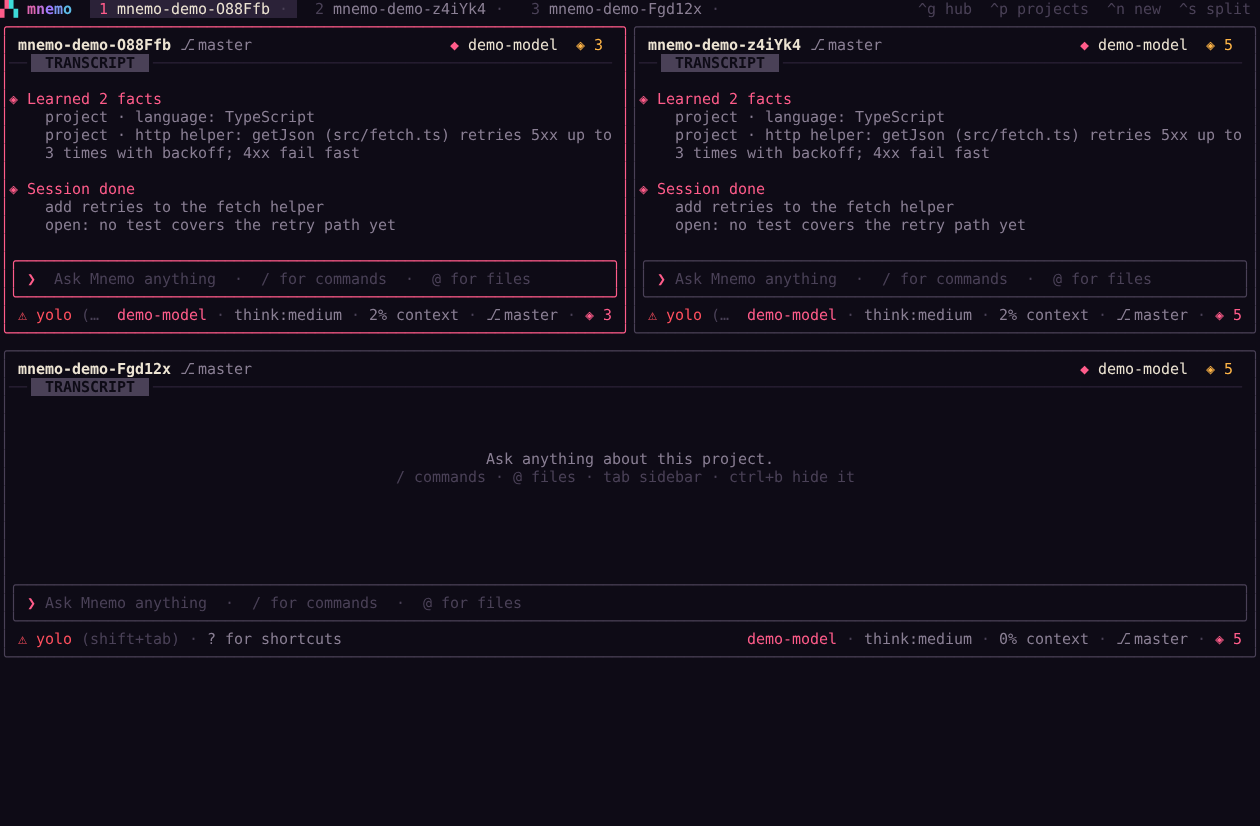Click the orange memory diamond showing 3

tap(581, 45)
